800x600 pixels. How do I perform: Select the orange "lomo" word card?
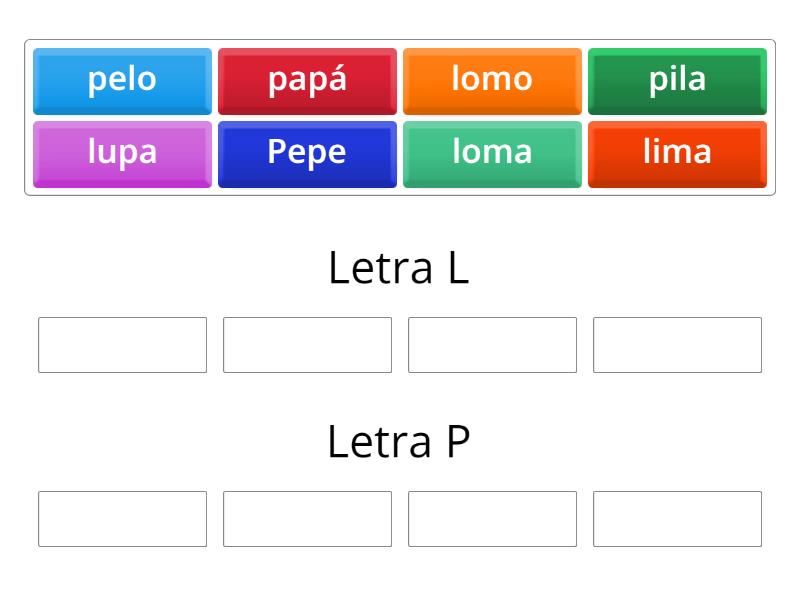[x=492, y=80]
